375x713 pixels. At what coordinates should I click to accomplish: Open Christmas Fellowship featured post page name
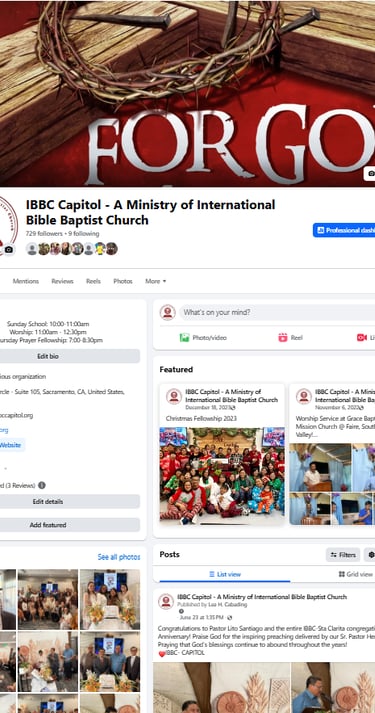coord(231,396)
